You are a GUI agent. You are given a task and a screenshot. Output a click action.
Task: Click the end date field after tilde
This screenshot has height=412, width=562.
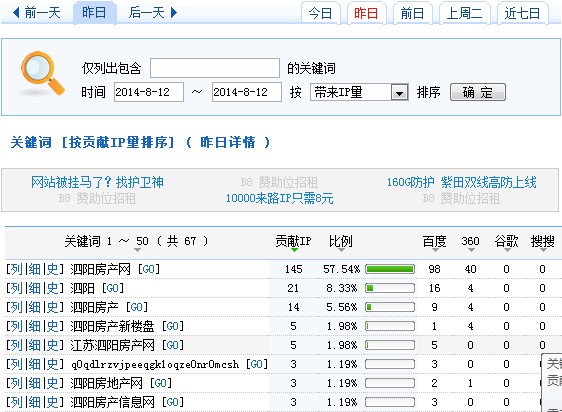pyautogui.click(x=247, y=92)
